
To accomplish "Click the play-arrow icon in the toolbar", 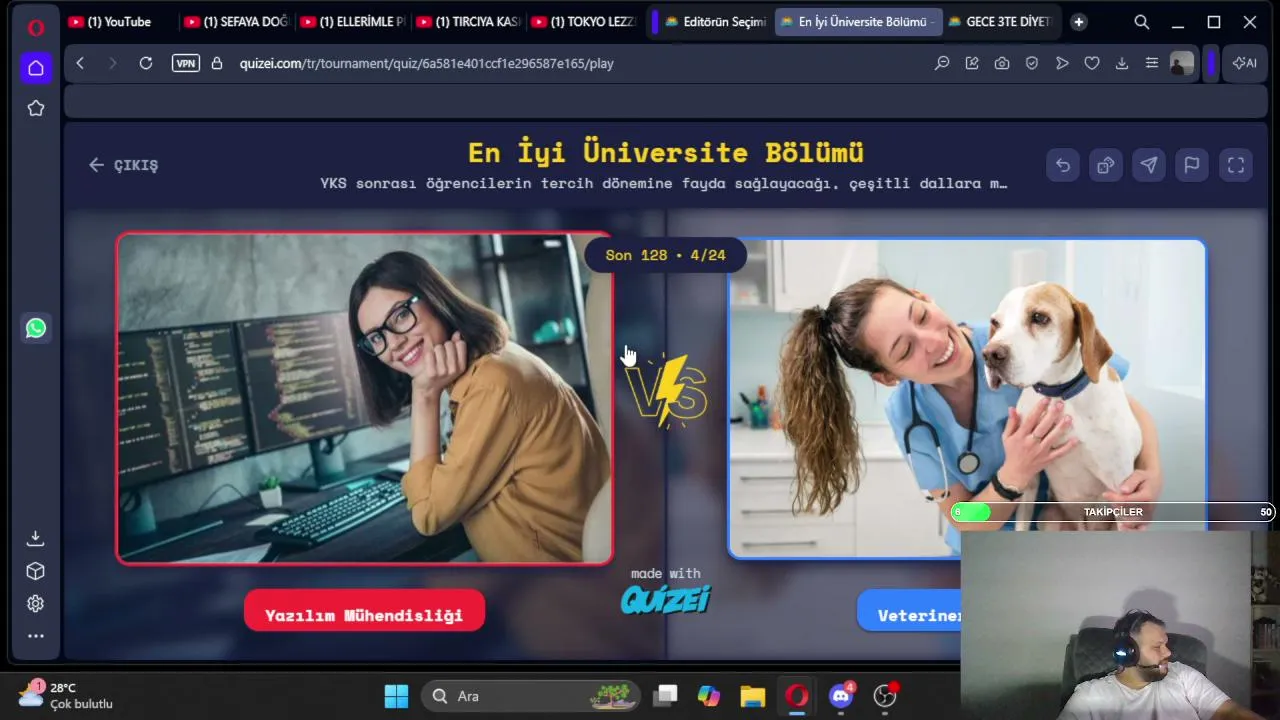I will point(1062,63).
